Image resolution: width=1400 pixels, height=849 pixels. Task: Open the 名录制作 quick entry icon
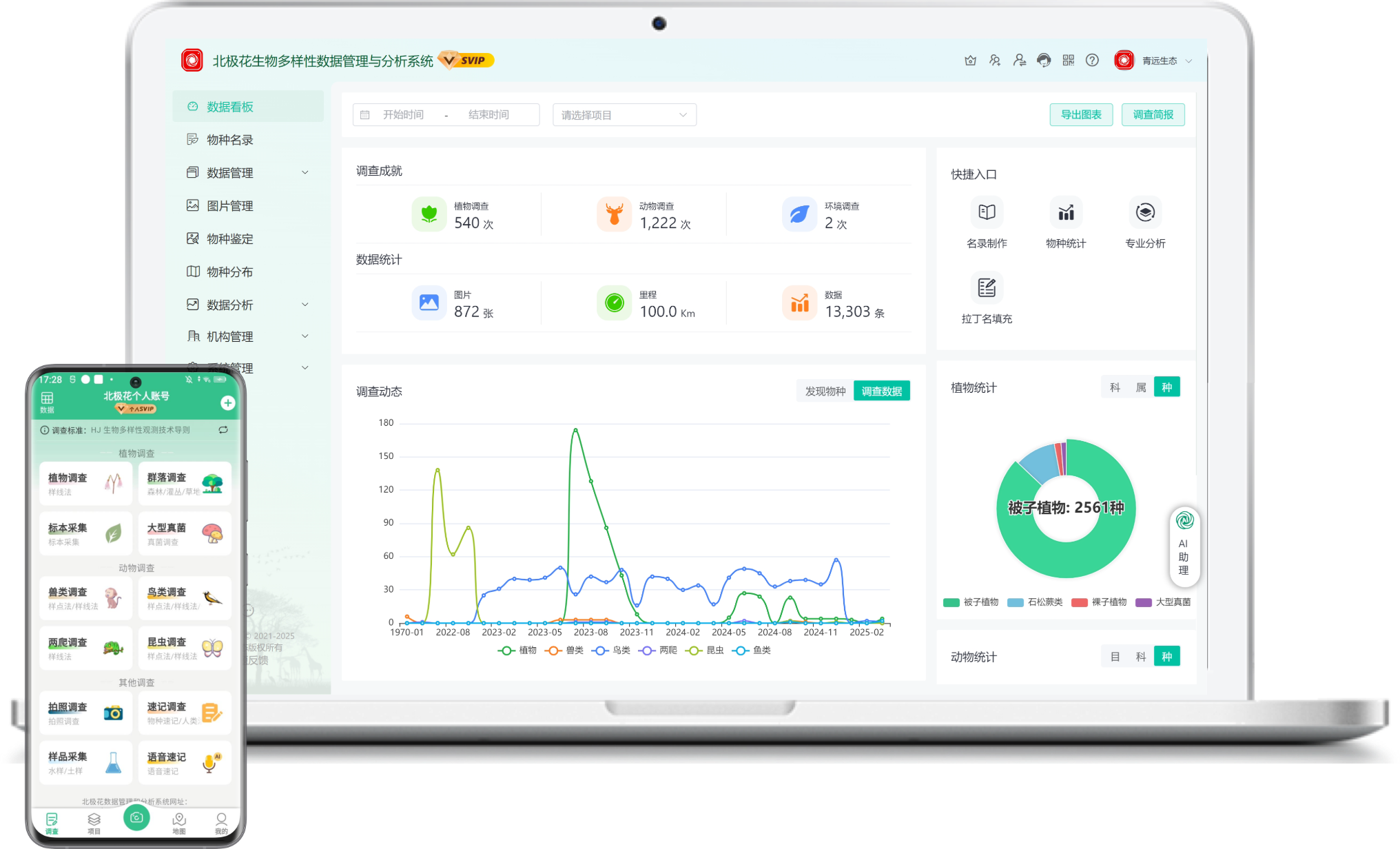[987, 212]
